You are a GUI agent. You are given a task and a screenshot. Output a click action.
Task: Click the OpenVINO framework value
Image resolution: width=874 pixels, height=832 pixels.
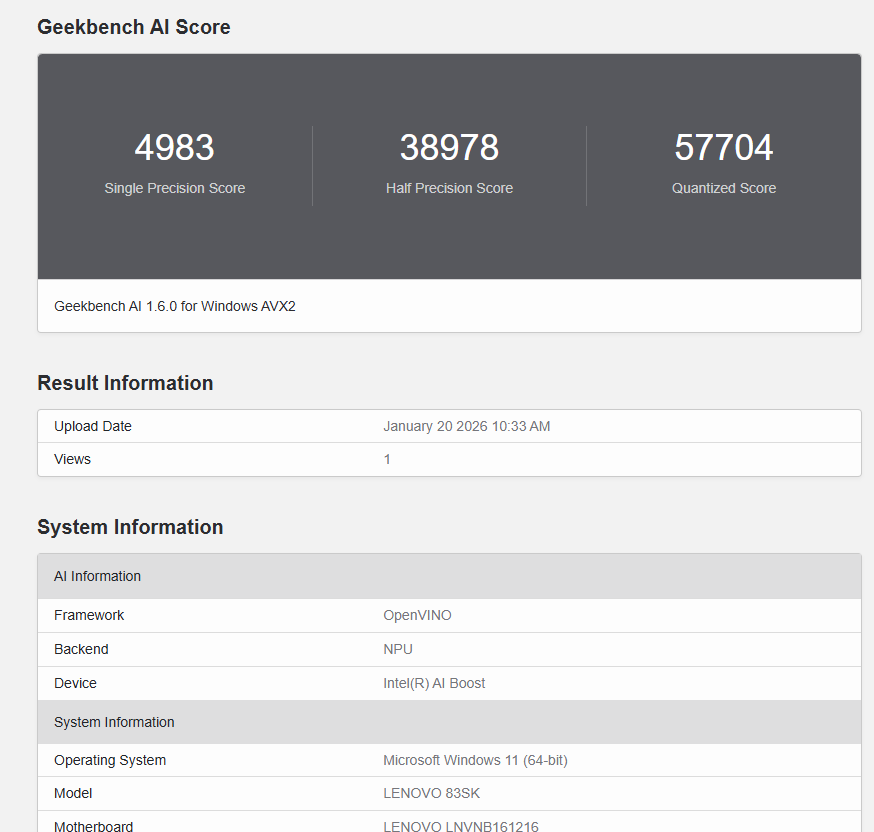[x=417, y=615]
